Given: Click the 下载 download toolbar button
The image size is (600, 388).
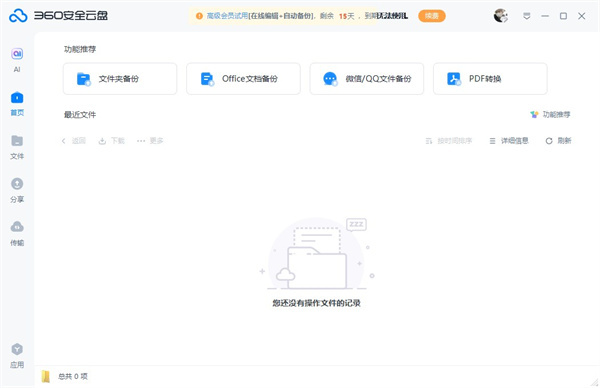Looking at the screenshot, I should tap(112, 141).
